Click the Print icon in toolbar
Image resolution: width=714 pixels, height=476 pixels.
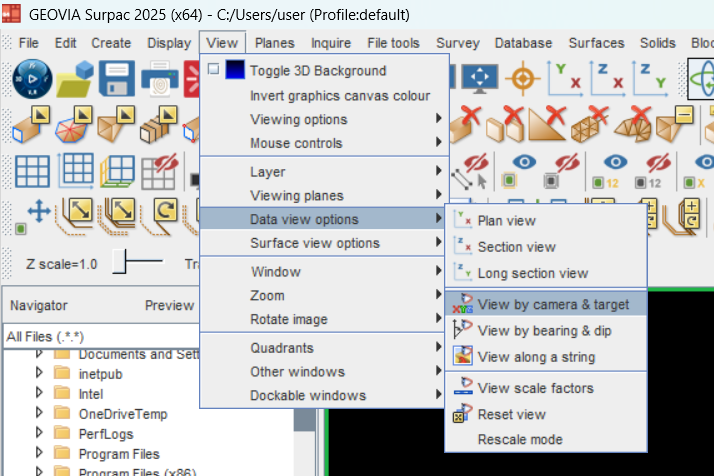(159, 79)
